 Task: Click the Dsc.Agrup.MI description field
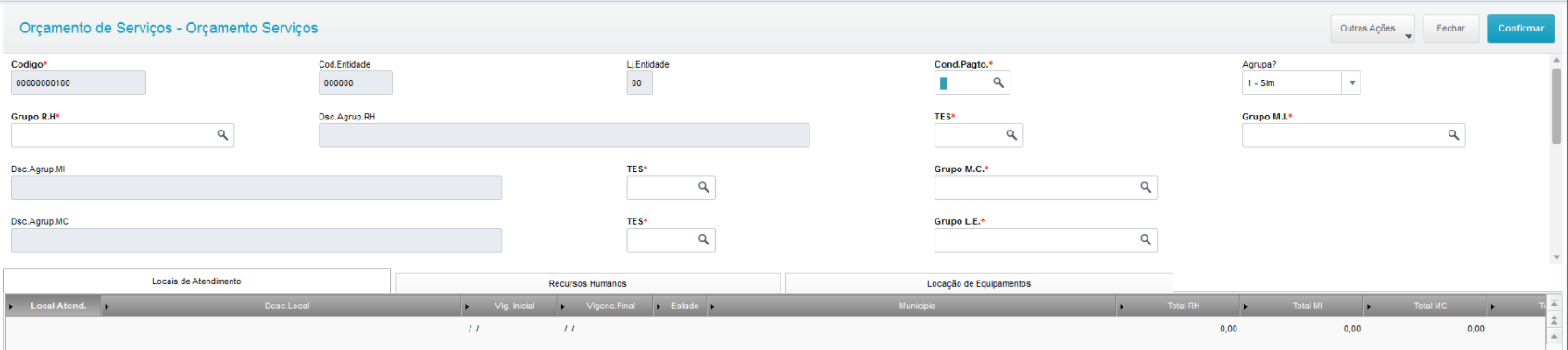coord(257,188)
